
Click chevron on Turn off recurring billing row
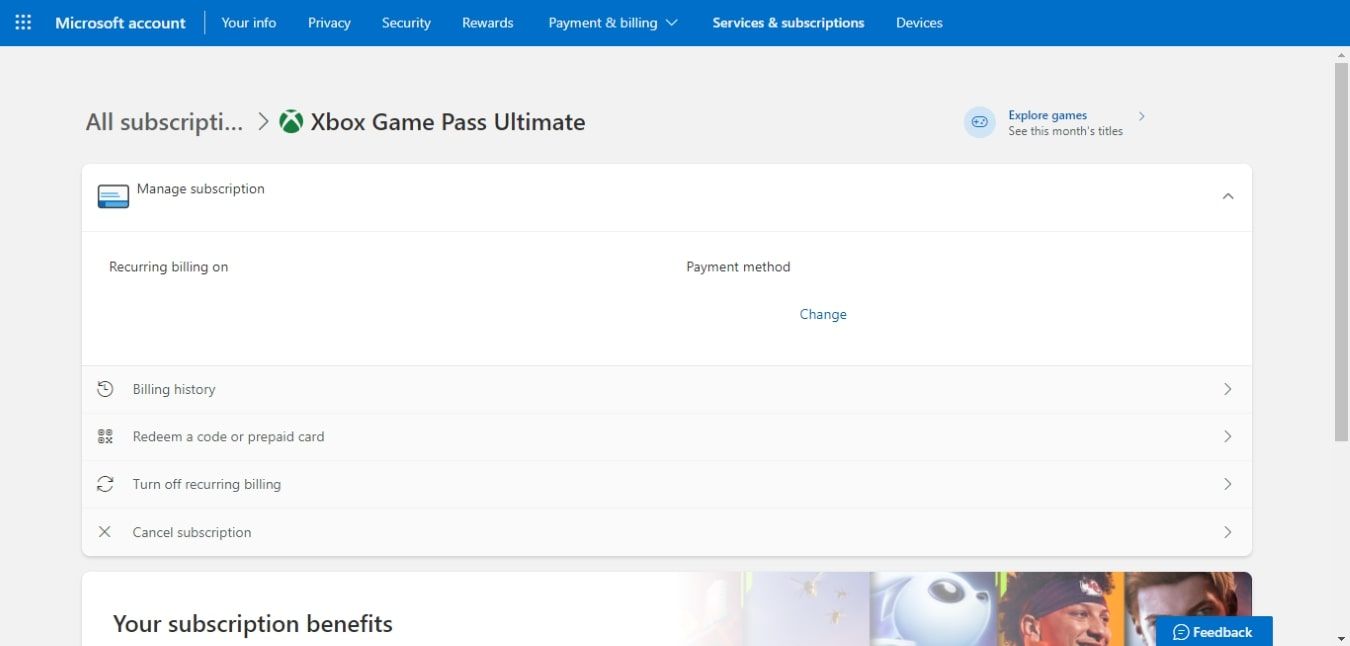tap(1228, 484)
